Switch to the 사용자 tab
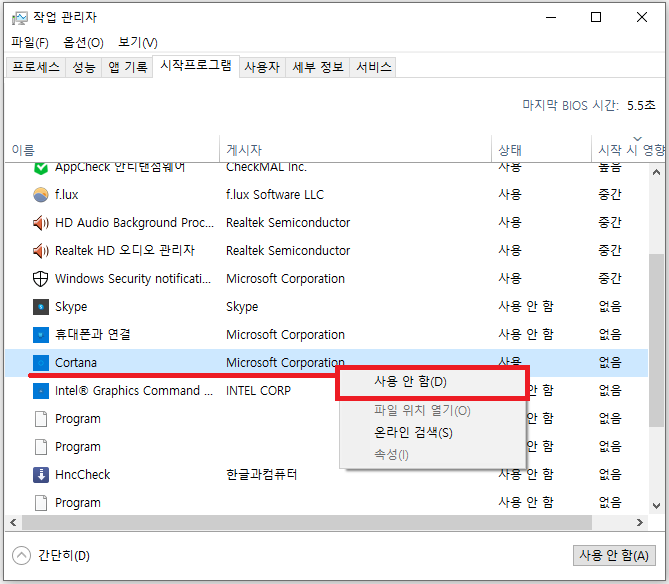This screenshot has width=669, height=584. 262,67
